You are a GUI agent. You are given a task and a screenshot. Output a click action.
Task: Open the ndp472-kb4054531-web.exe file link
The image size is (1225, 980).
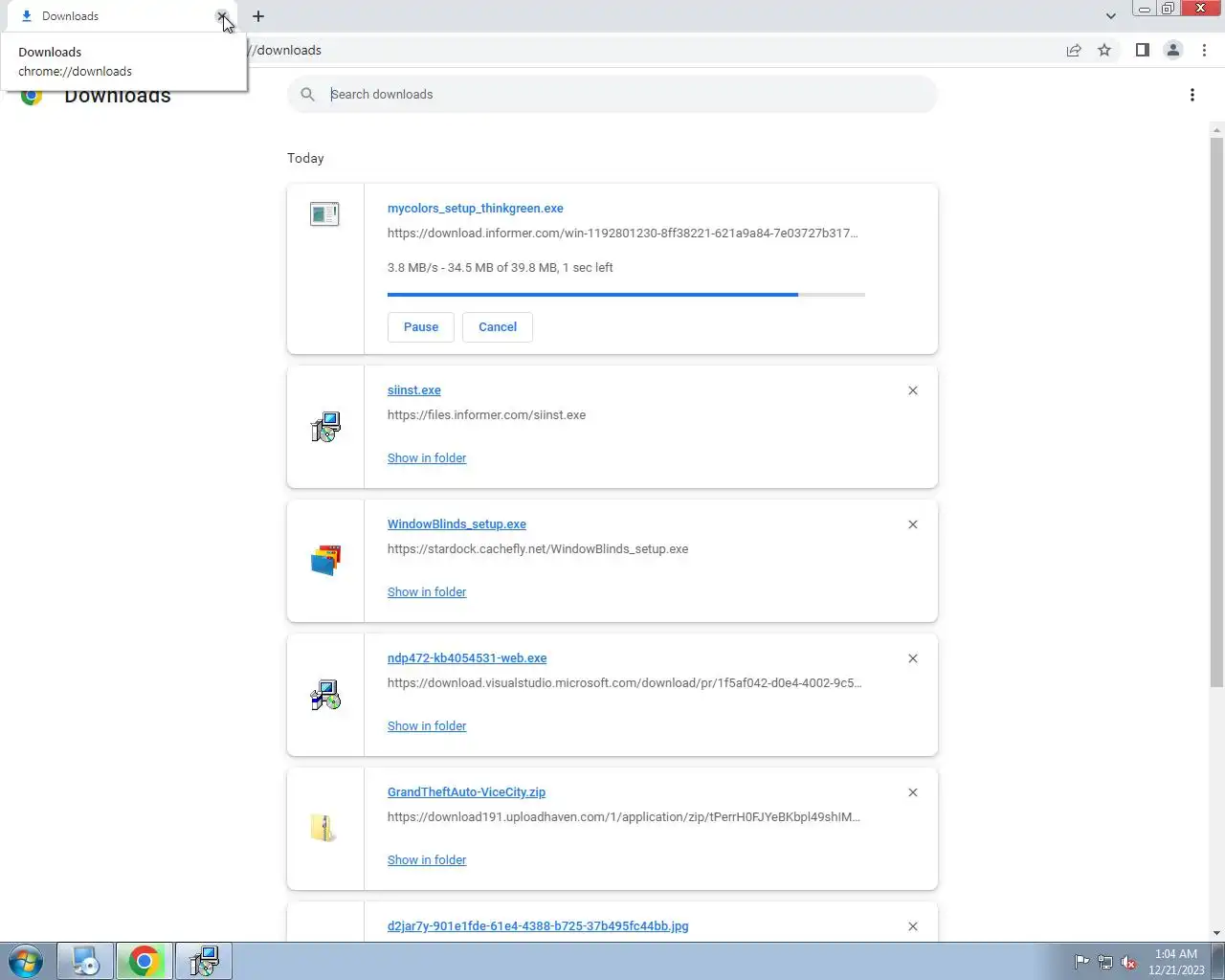click(467, 658)
